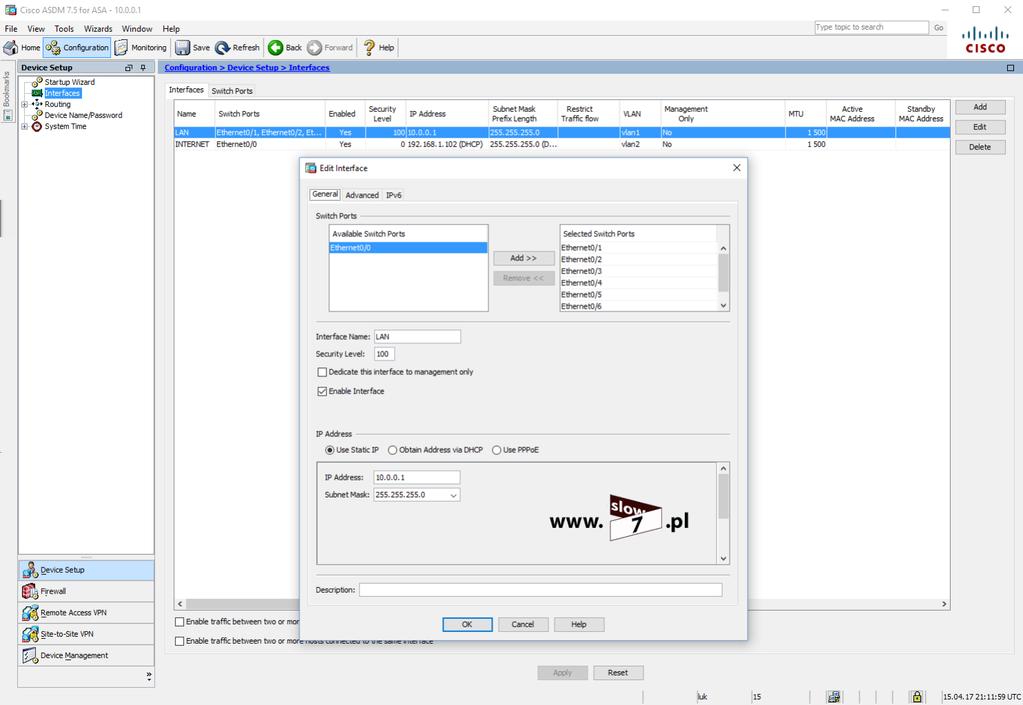Image resolution: width=1023 pixels, height=705 pixels.
Task: Choose the Use PPPoE radio button
Action: (x=496, y=450)
